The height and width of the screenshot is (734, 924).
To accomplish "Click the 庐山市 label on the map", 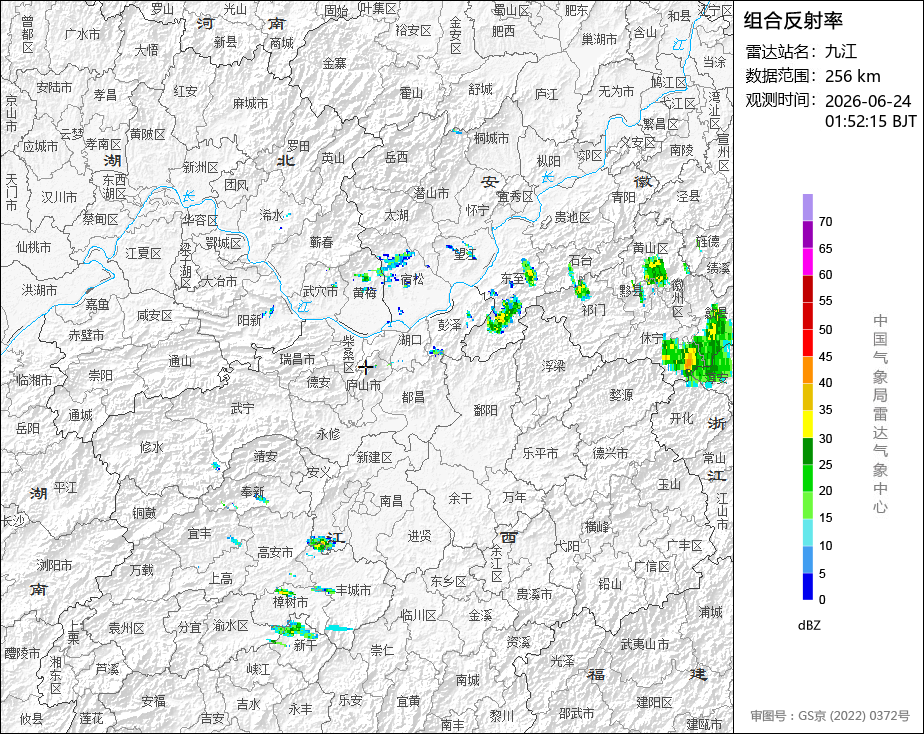I will pos(364,385).
